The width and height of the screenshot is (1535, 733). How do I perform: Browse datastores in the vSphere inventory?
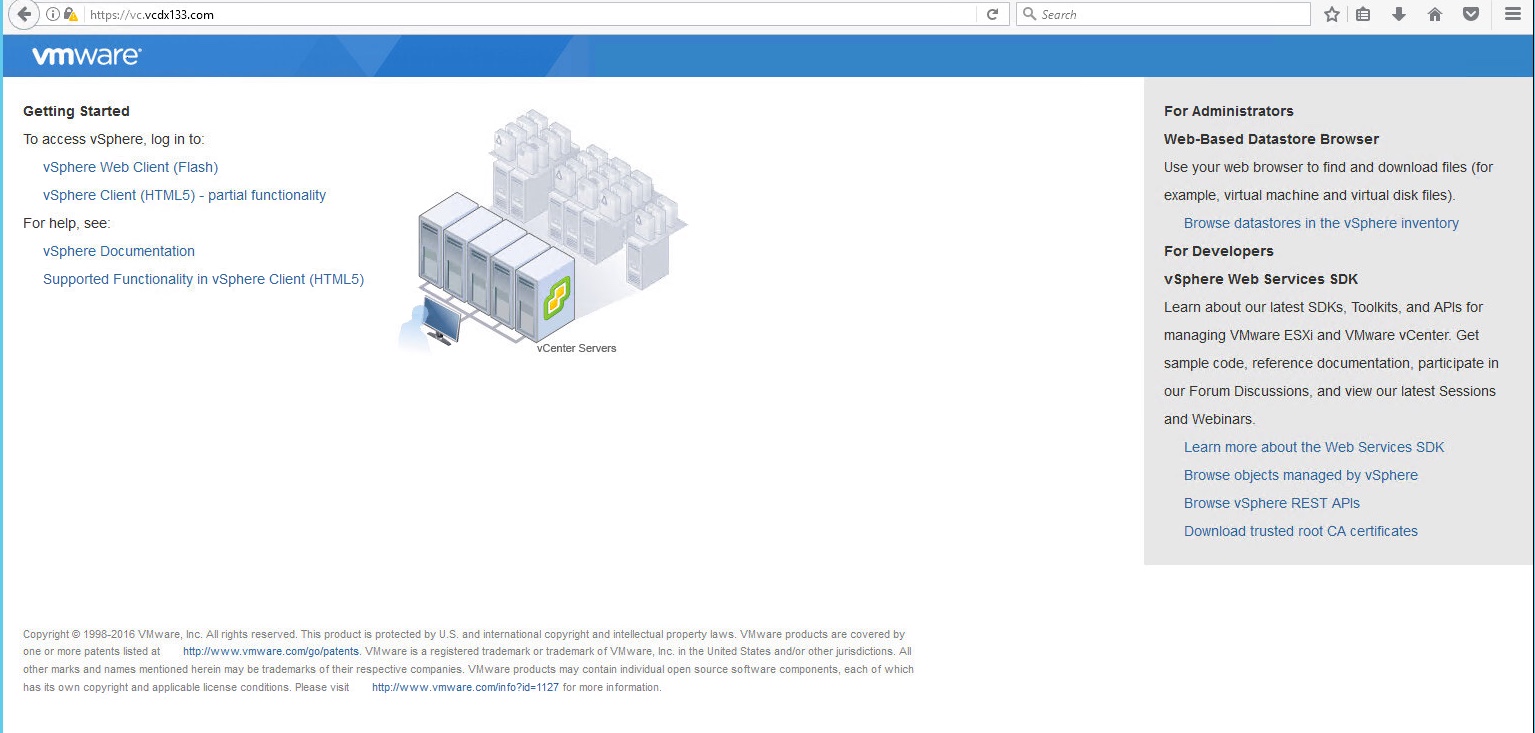point(1320,223)
